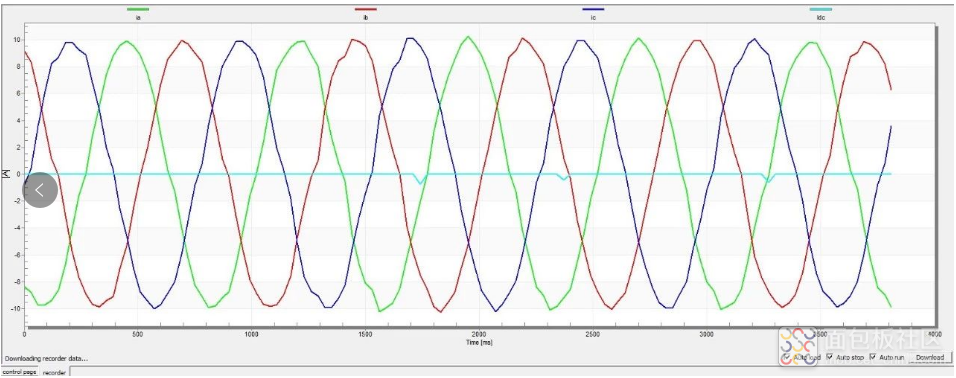Switch to the control page tab
This screenshot has width=956, height=378.
20,371
